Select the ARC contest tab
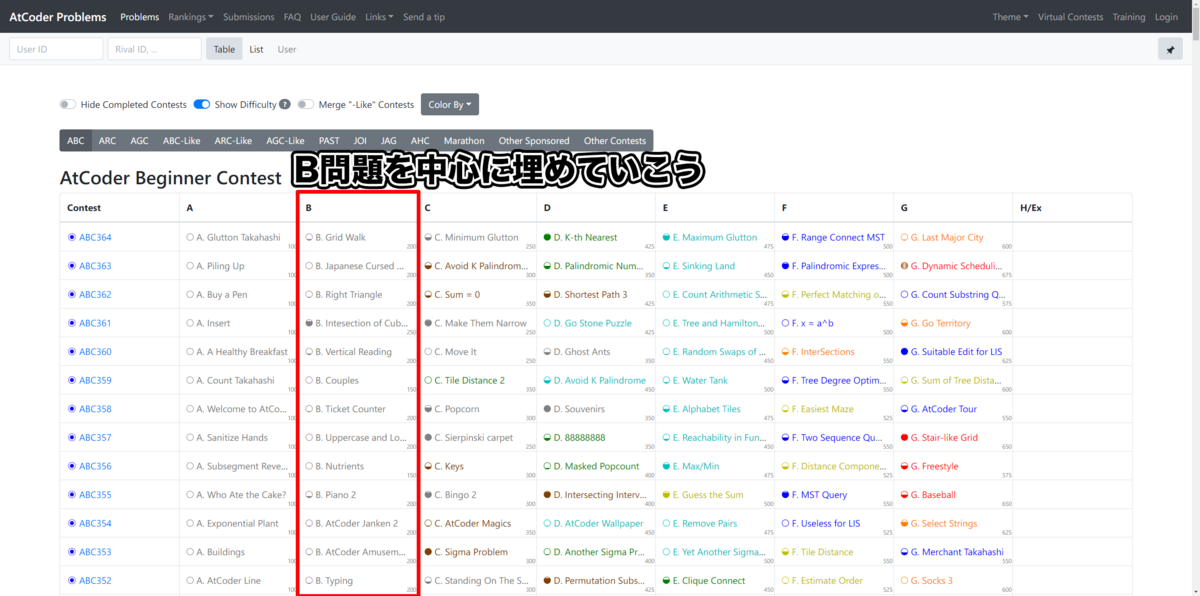The height and width of the screenshot is (596, 1200). coord(107,141)
